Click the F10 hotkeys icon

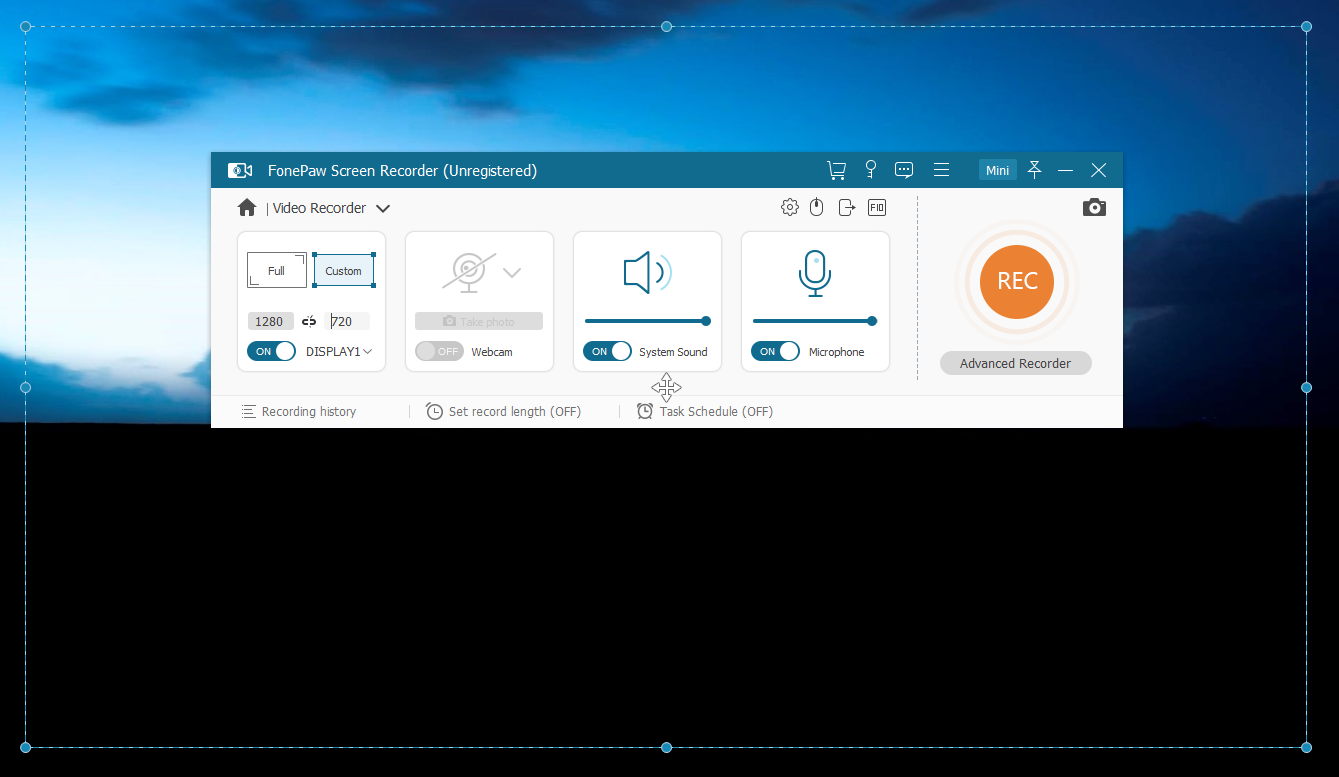877,207
